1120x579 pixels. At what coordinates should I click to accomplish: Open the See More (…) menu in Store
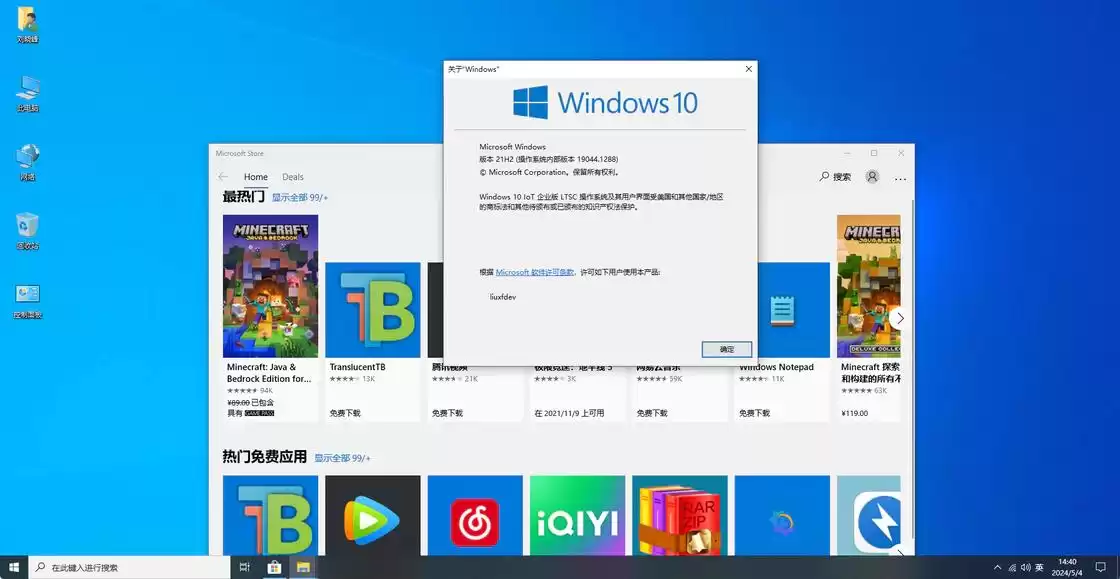pos(899,176)
